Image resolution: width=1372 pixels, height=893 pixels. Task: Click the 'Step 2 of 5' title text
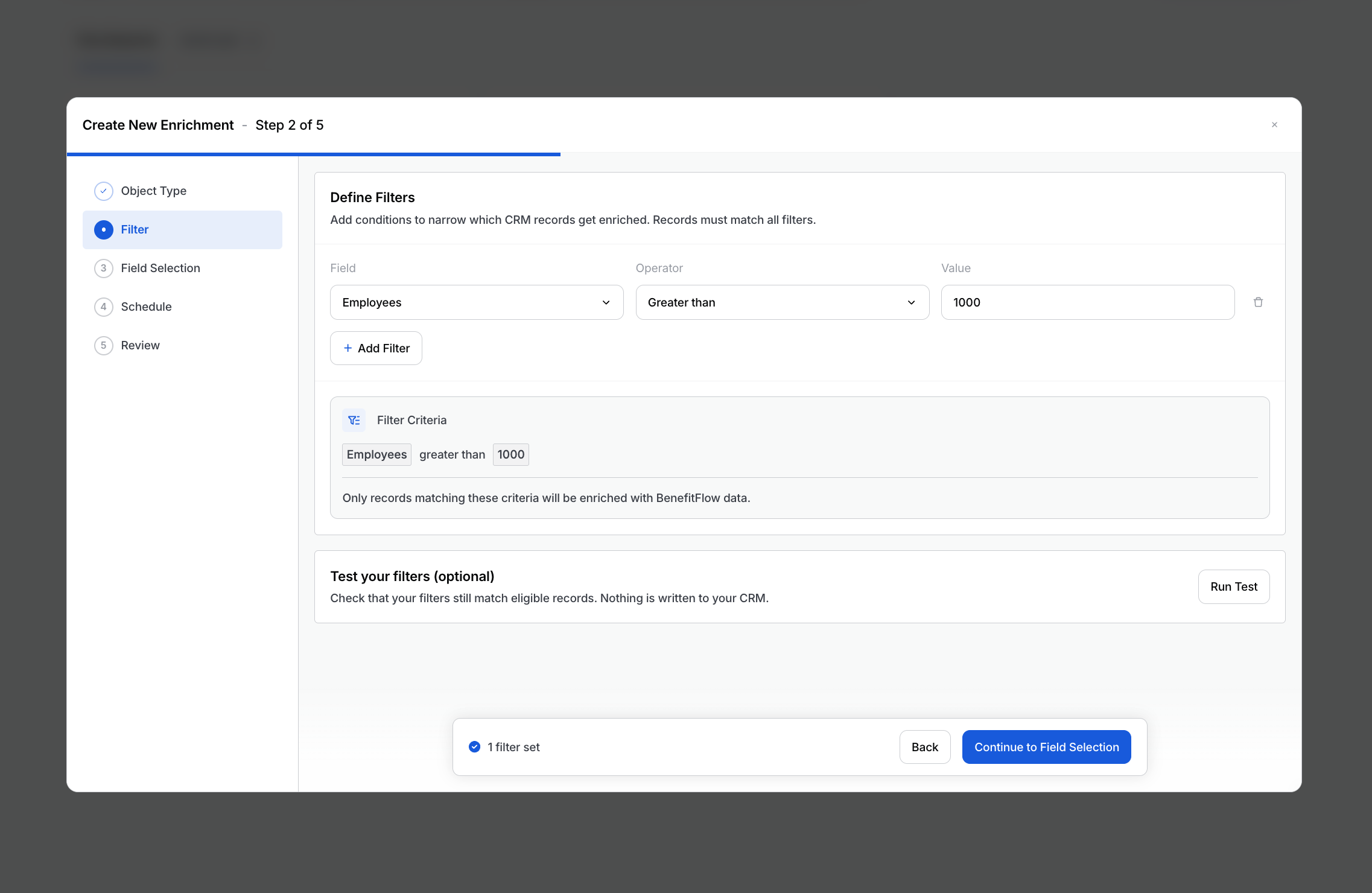(x=289, y=125)
